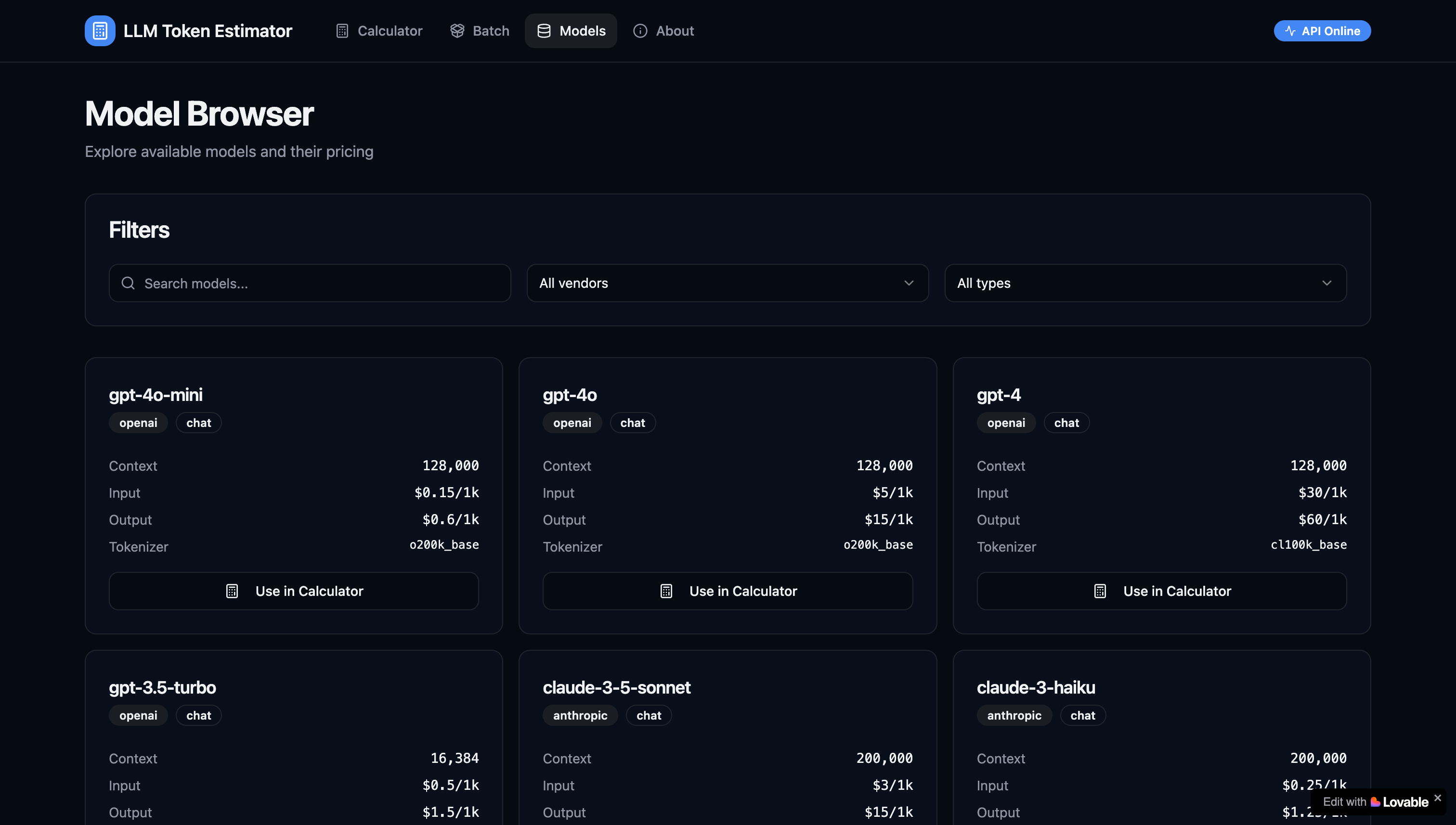Click the Filters heading
This screenshot has width=1456, height=825.
coord(139,230)
